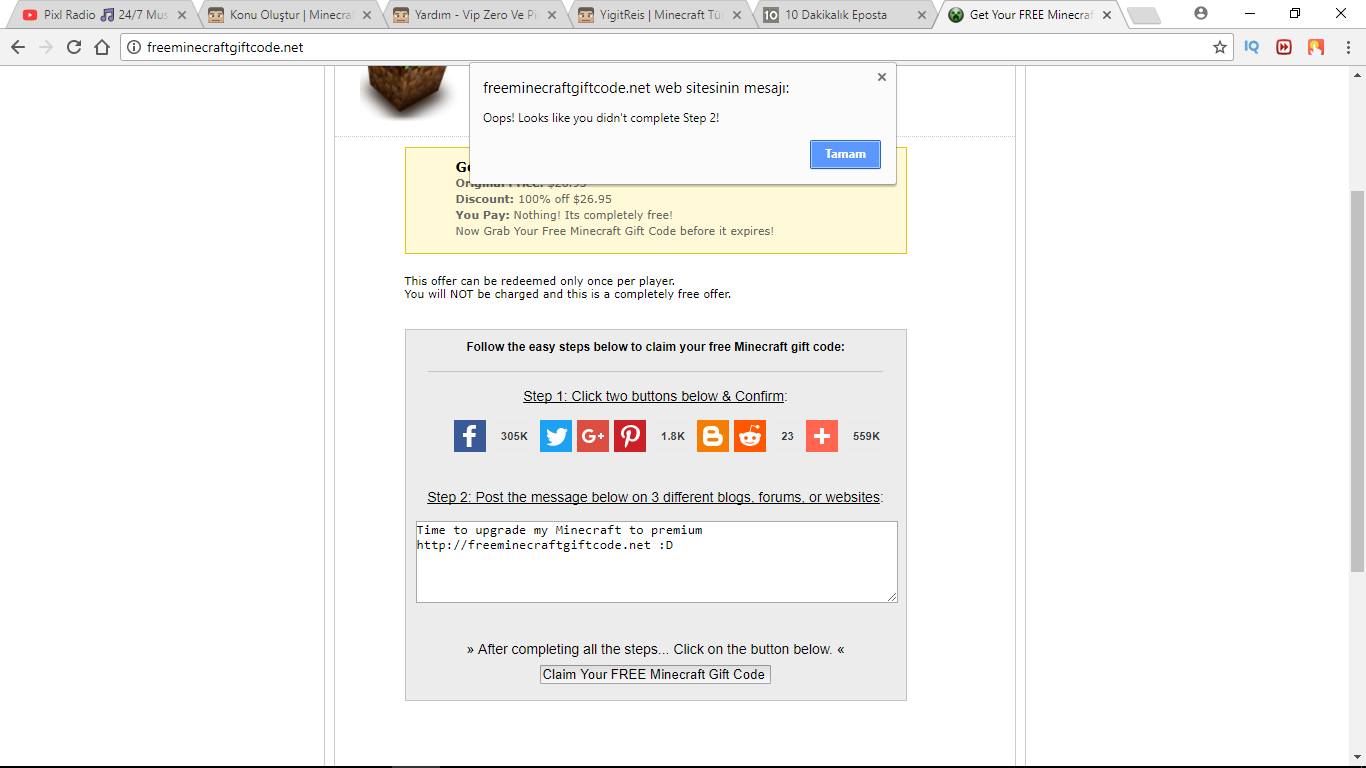This screenshot has height=768, width=1366.
Task: Close the YigitReis tab
Action: 737,15
